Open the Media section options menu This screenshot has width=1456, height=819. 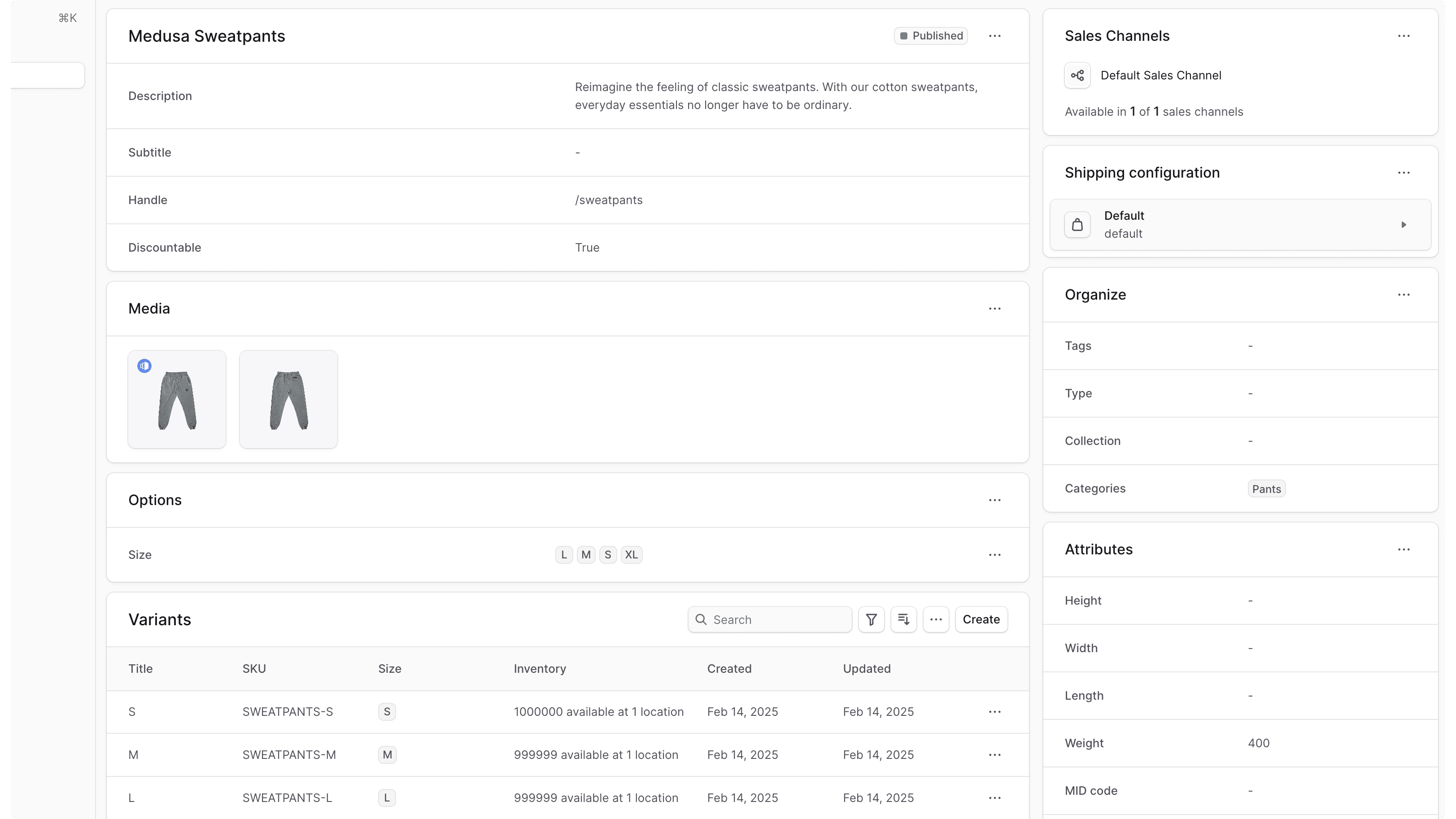pyautogui.click(x=994, y=308)
